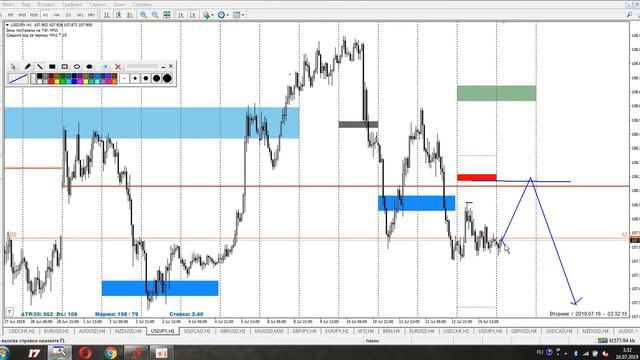Zoom out on the chart
Image resolution: width=640 pixels, height=360 pixels.
(155, 15)
